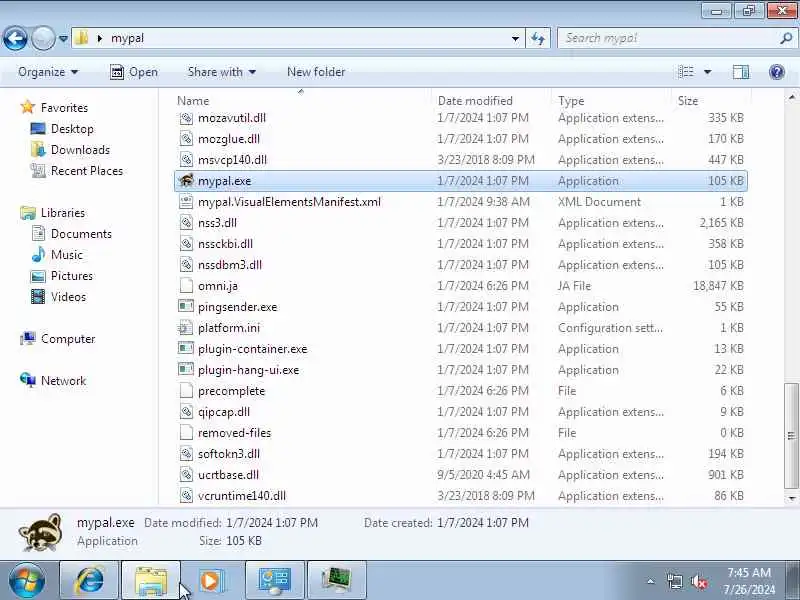This screenshot has width=800, height=600.
Task: Open the Windows Start menu
Action: (x=27, y=581)
